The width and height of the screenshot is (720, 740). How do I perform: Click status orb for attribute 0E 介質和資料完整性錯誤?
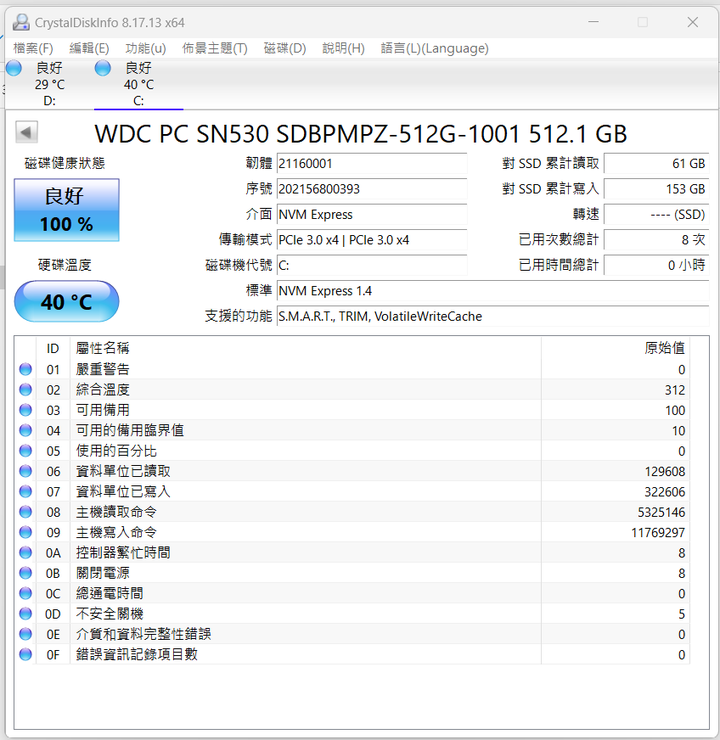click(25, 634)
